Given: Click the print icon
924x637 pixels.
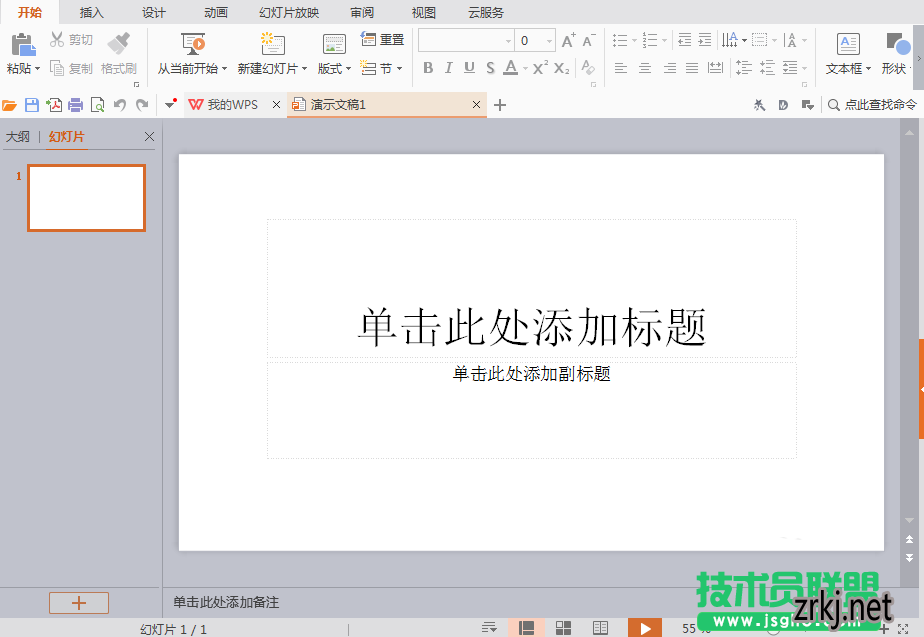Looking at the screenshot, I should pos(75,105).
